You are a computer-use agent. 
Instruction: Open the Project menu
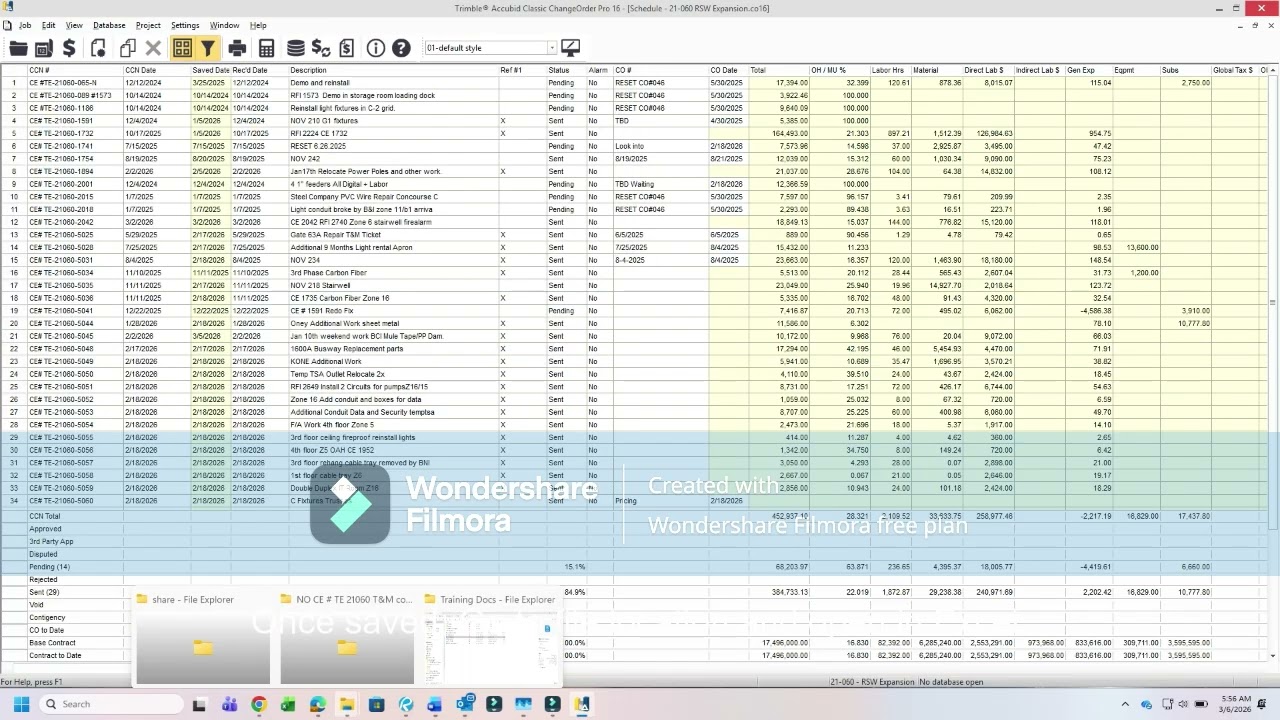coord(148,25)
